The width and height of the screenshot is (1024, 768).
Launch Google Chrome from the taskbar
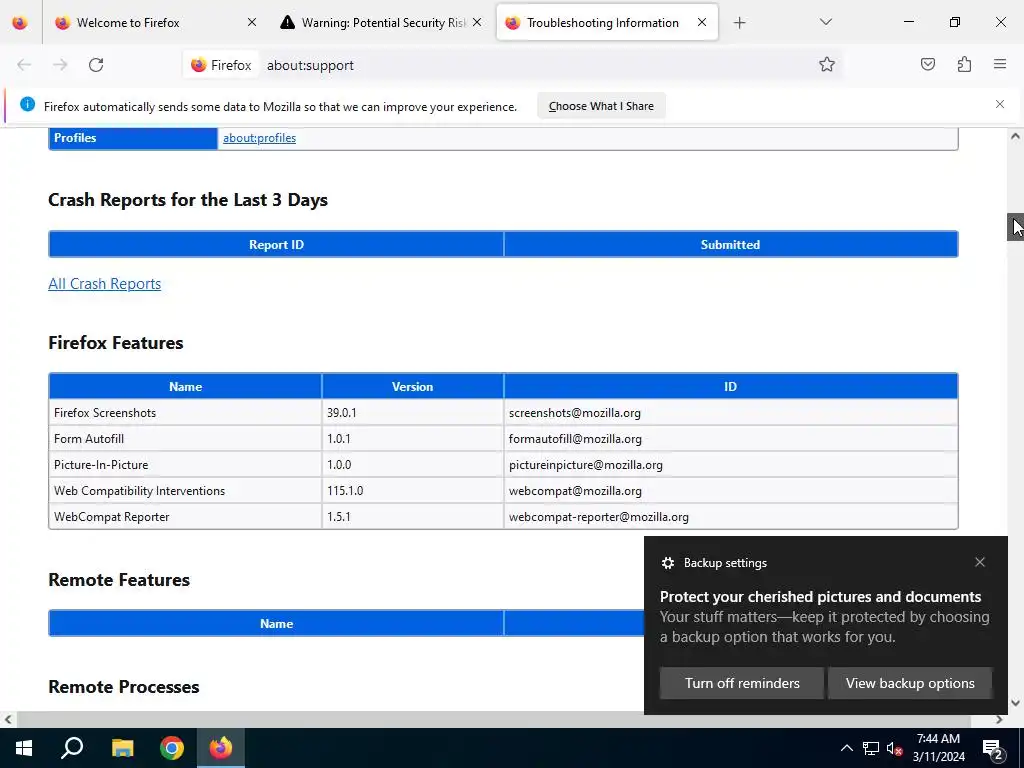point(172,748)
